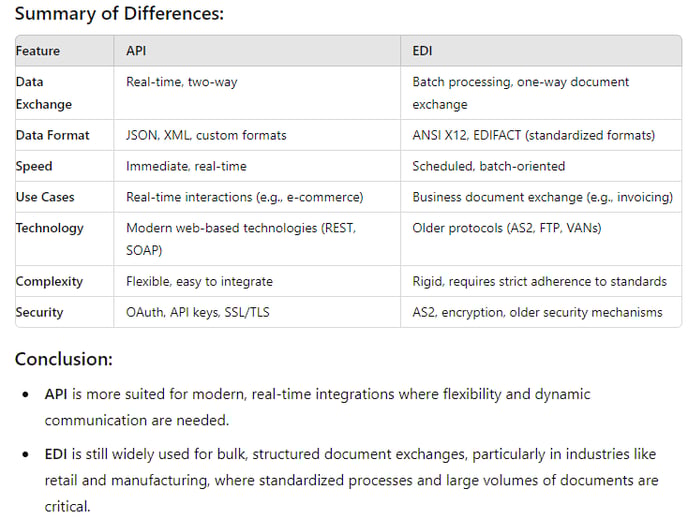Click the 'EDI' column header
The height and width of the screenshot is (519, 688).
tap(422, 51)
